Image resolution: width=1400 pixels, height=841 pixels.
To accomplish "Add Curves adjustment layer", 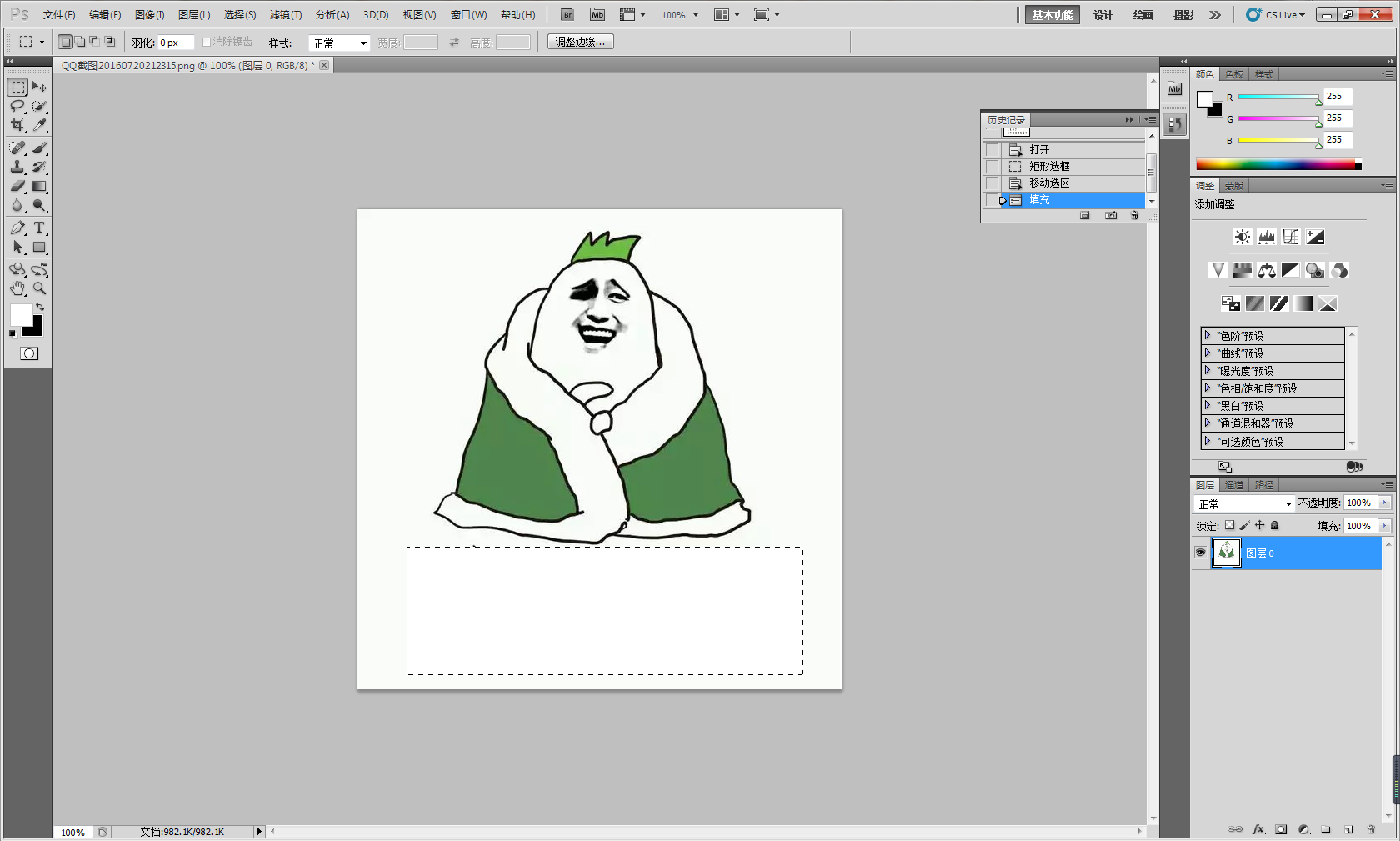I will [1291, 237].
